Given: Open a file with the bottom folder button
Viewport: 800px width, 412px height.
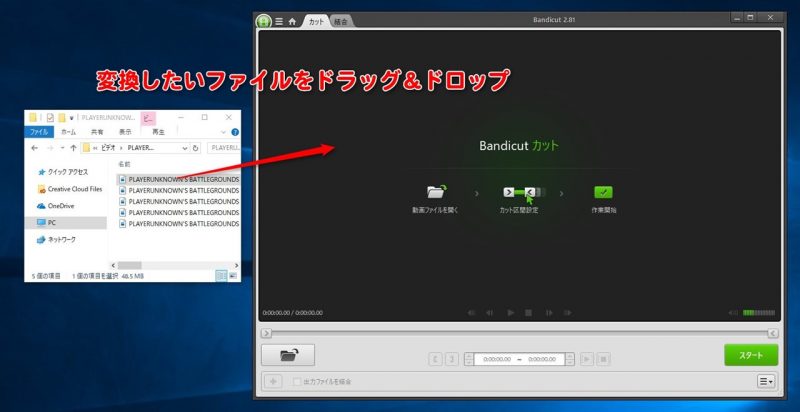Looking at the screenshot, I should (x=288, y=355).
